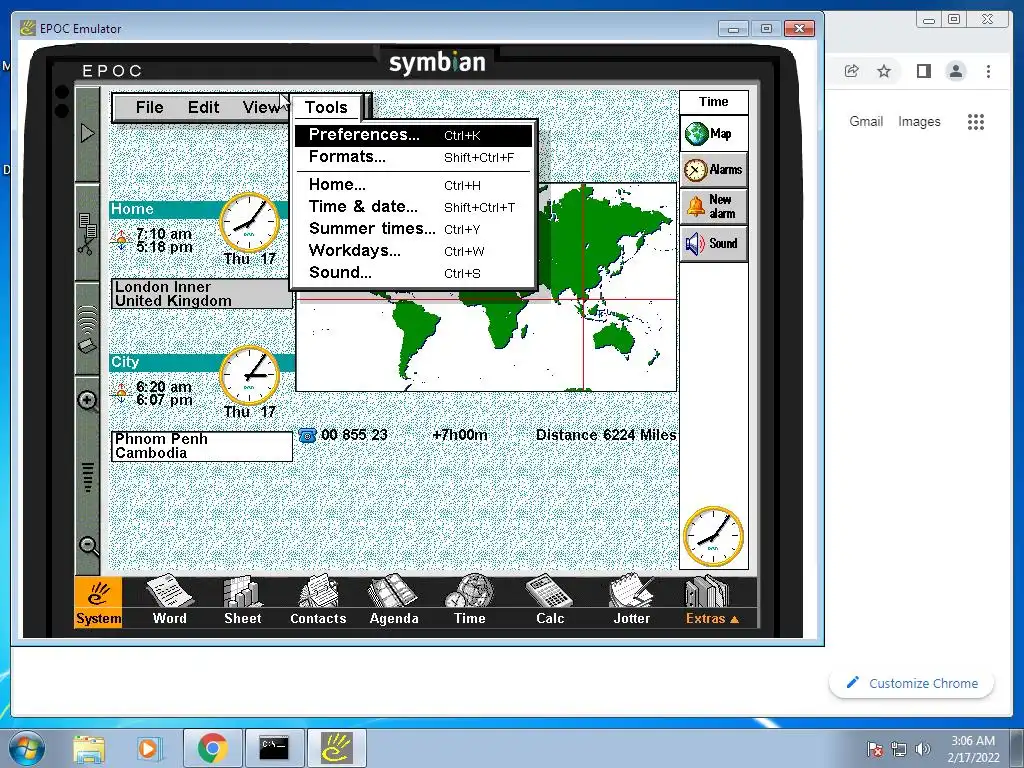Click Customize Chrome button
This screenshot has width=1024, height=768.
pyautogui.click(x=912, y=683)
